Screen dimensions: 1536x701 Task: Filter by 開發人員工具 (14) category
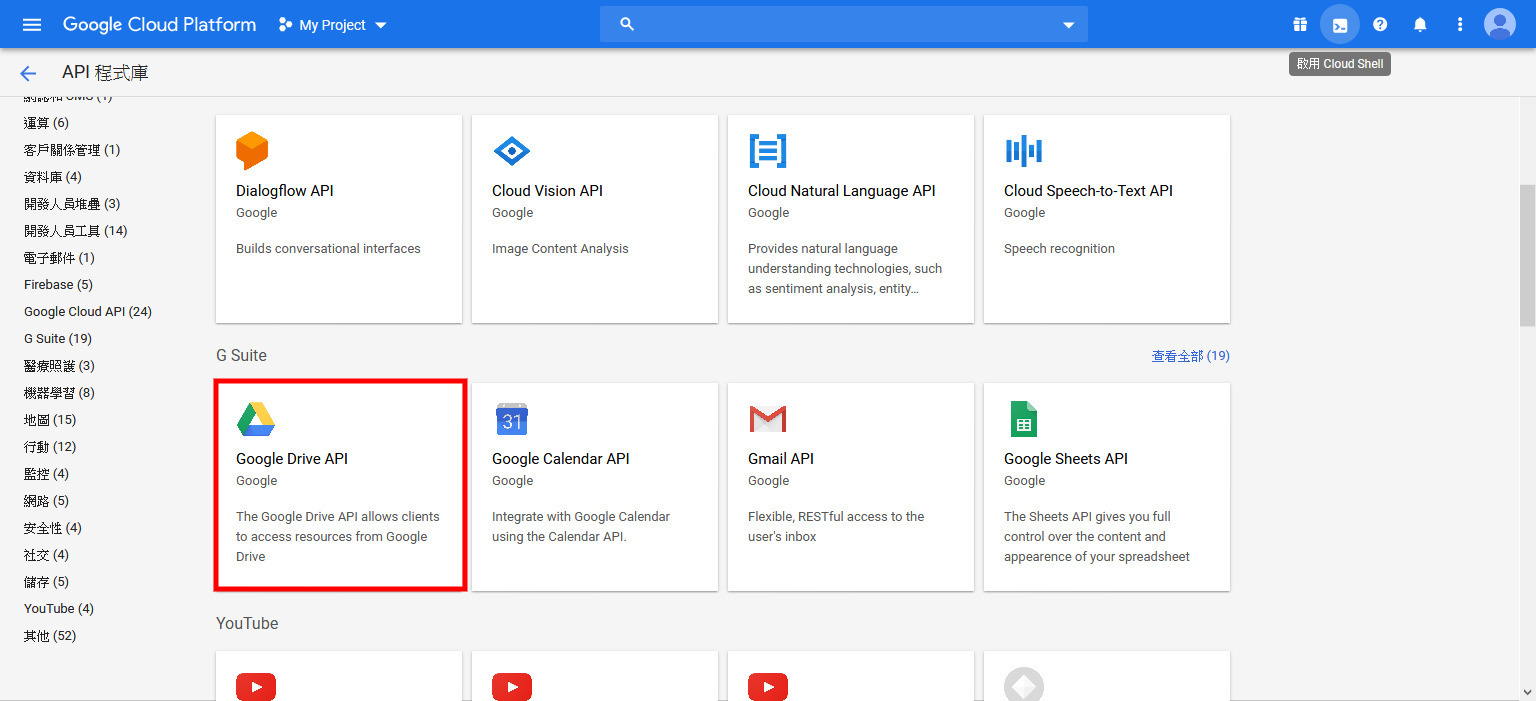[x=76, y=231]
